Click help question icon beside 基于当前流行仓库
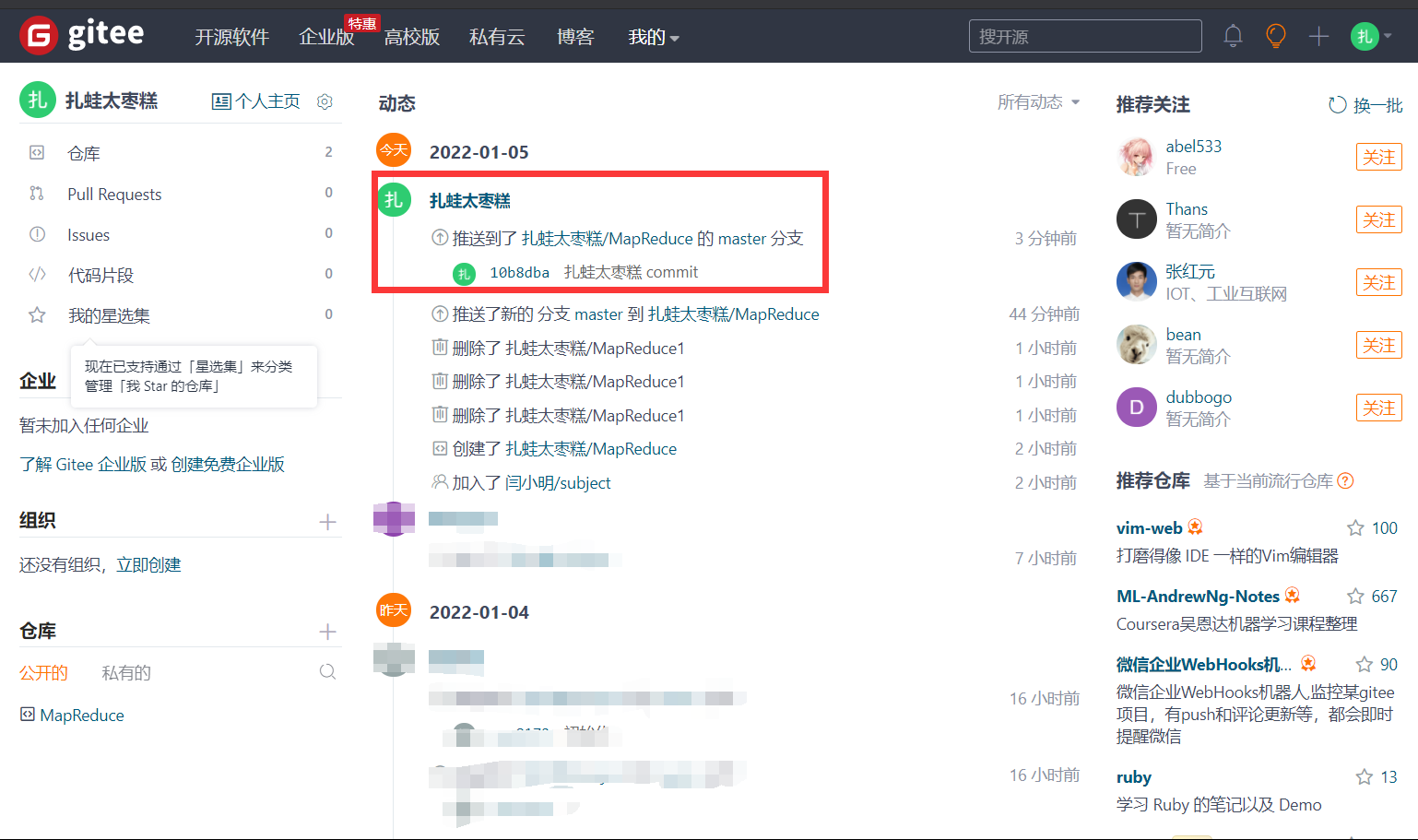Screen dimensions: 1418x840 (1345, 480)
